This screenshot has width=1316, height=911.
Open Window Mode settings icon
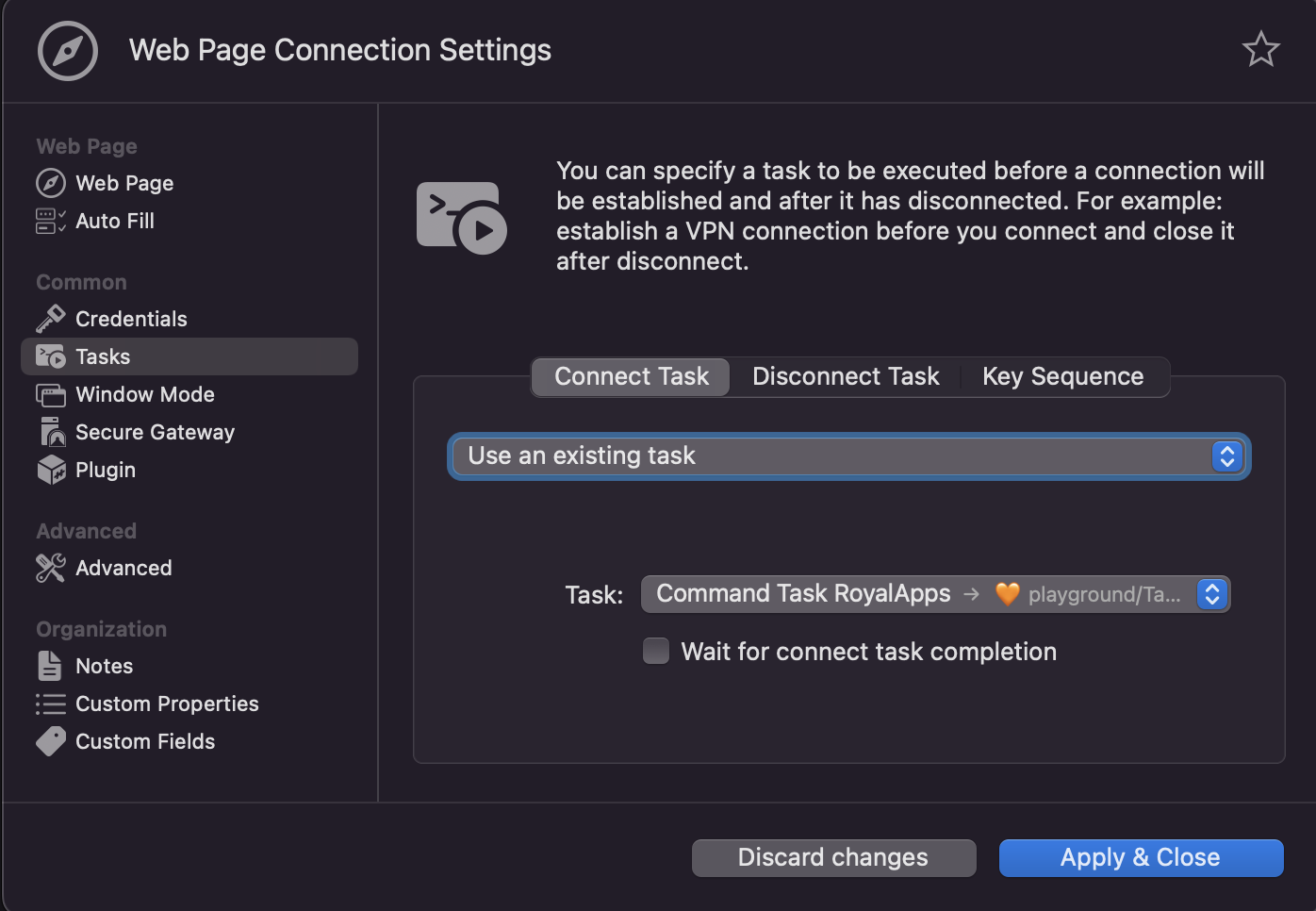click(50, 394)
